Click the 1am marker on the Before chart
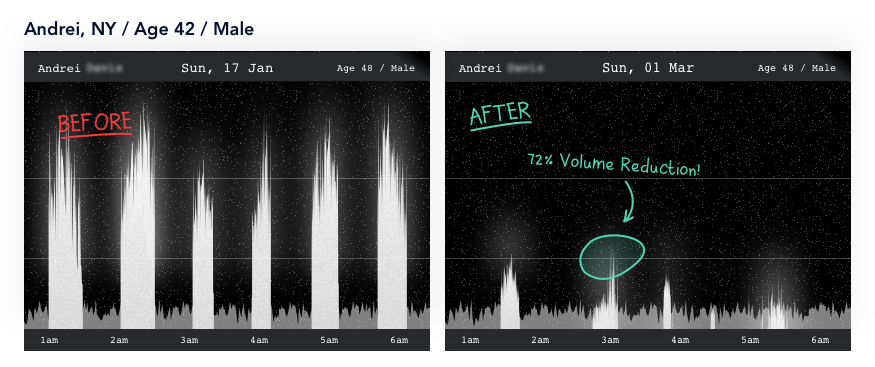Viewport: 875px width, 367px height. [49, 340]
